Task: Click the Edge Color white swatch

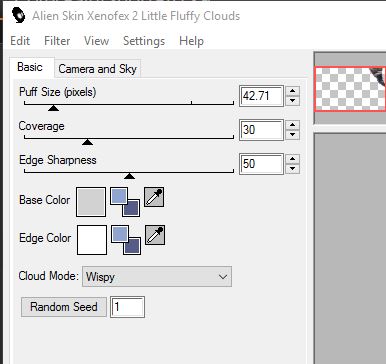Action: tap(92, 240)
